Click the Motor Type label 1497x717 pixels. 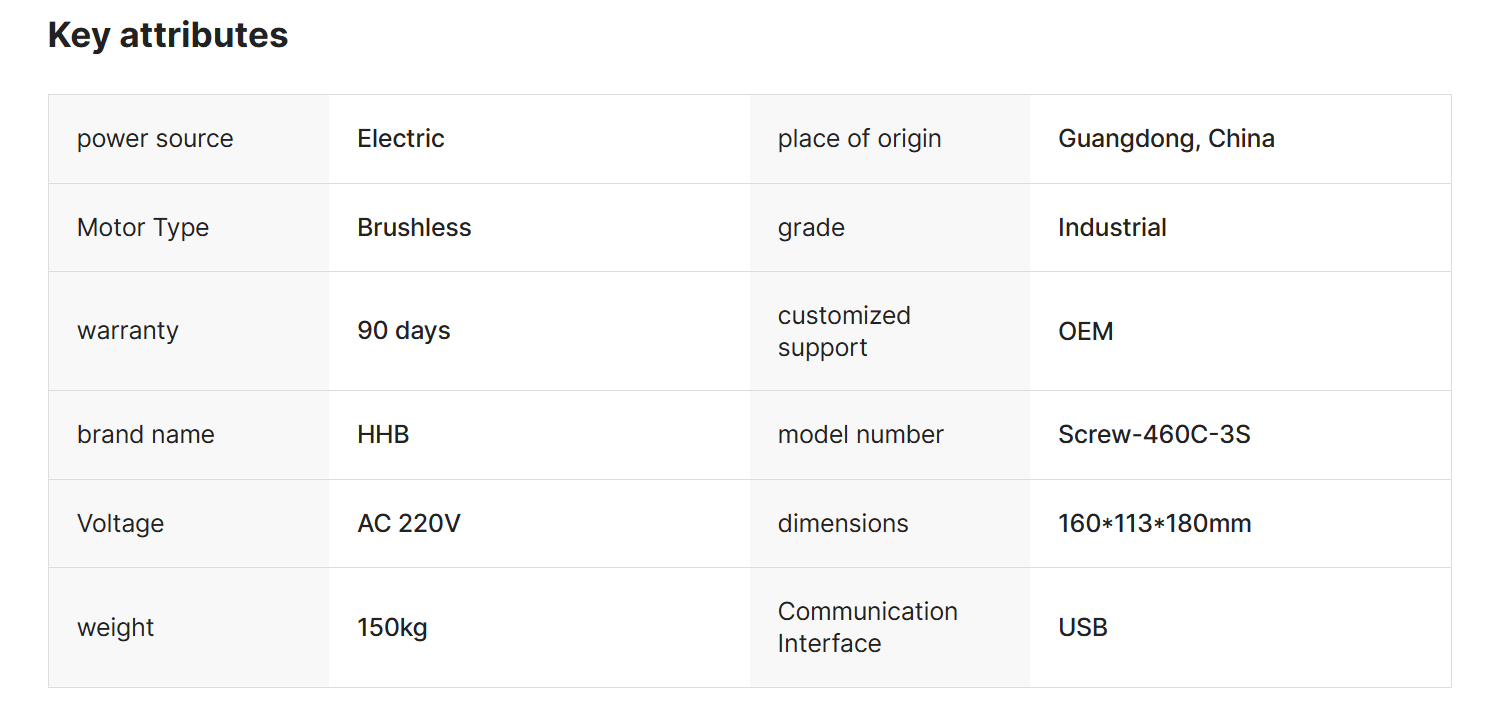[x=143, y=228]
